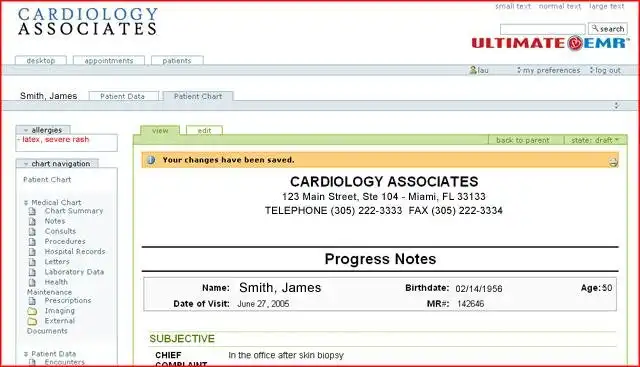Click the MR# value 142646

tap(470, 304)
